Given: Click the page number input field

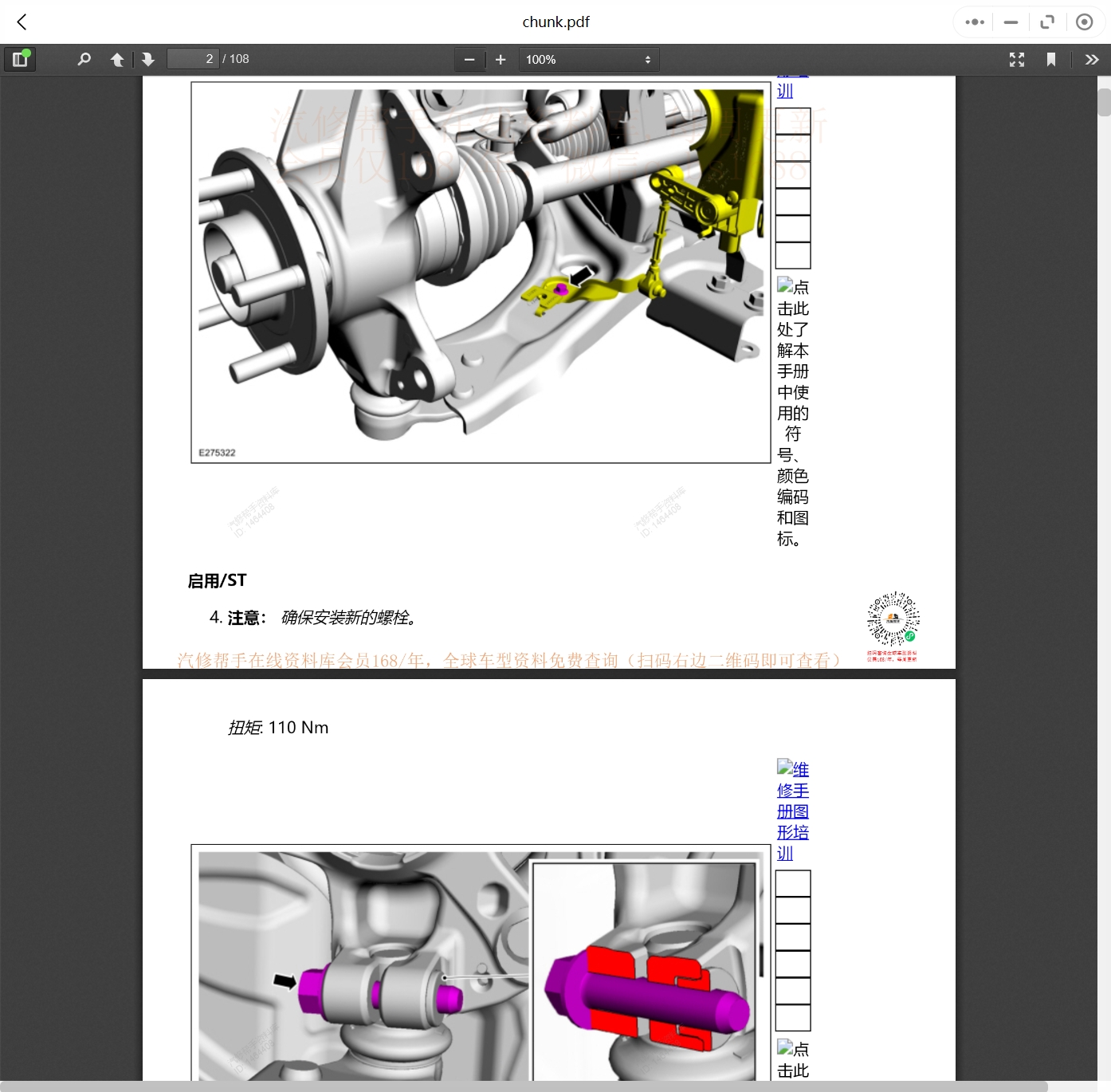Looking at the screenshot, I should point(193,58).
